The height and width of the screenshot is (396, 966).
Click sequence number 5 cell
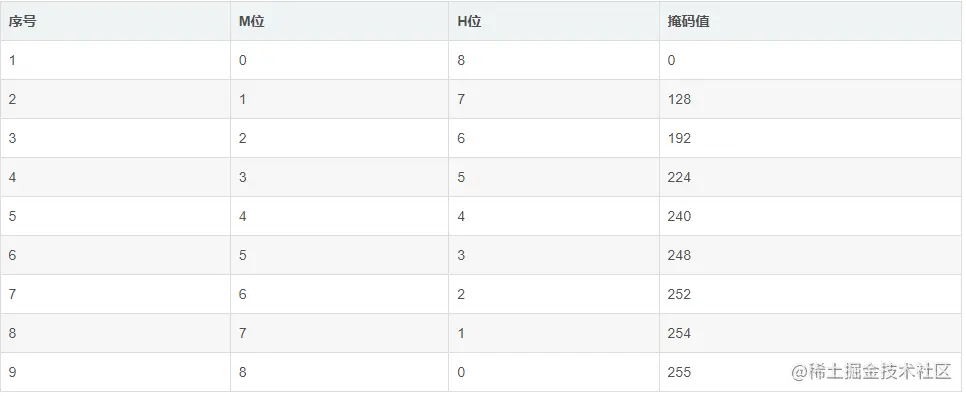[115, 216]
